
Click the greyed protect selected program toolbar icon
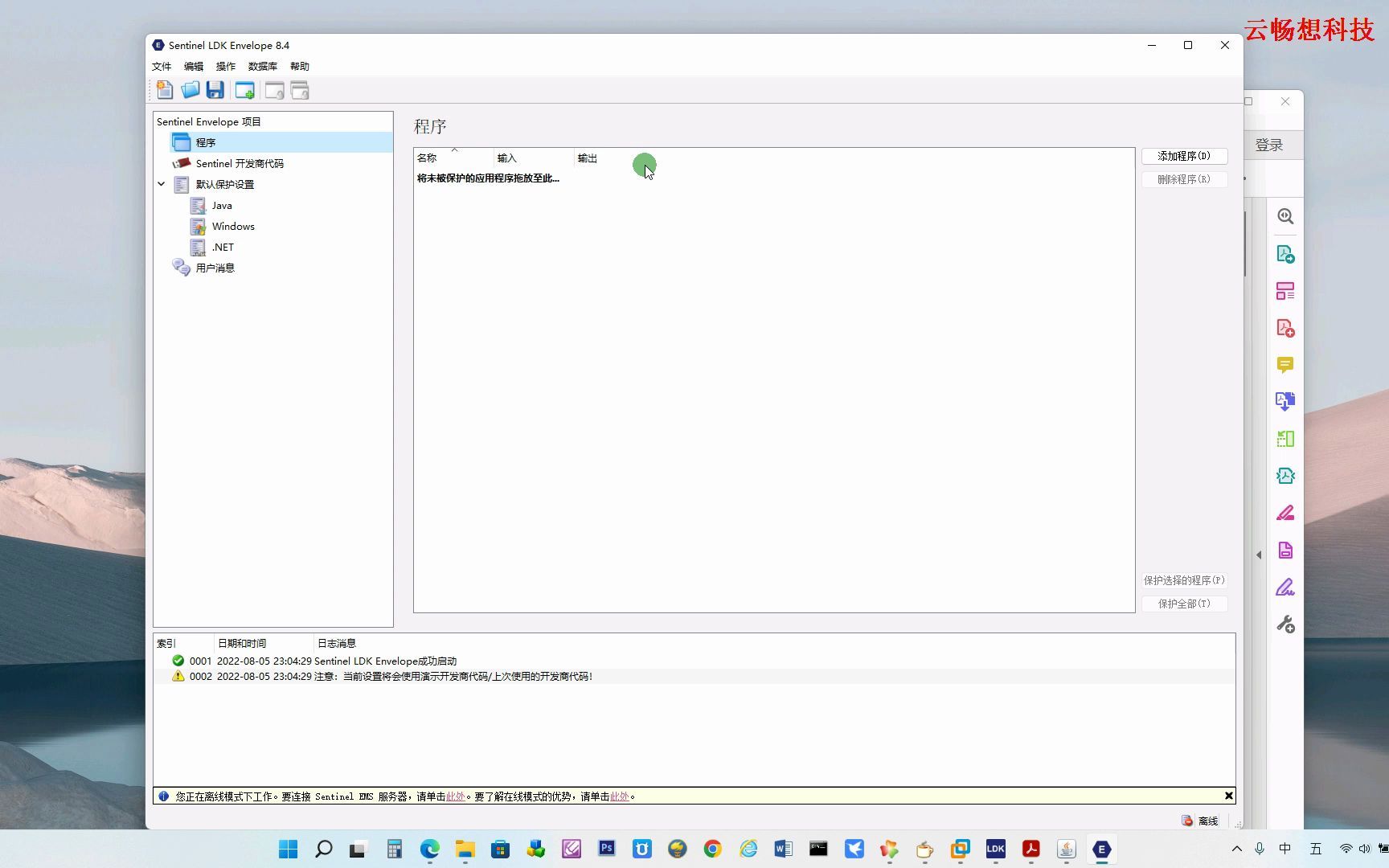[x=274, y=90]
